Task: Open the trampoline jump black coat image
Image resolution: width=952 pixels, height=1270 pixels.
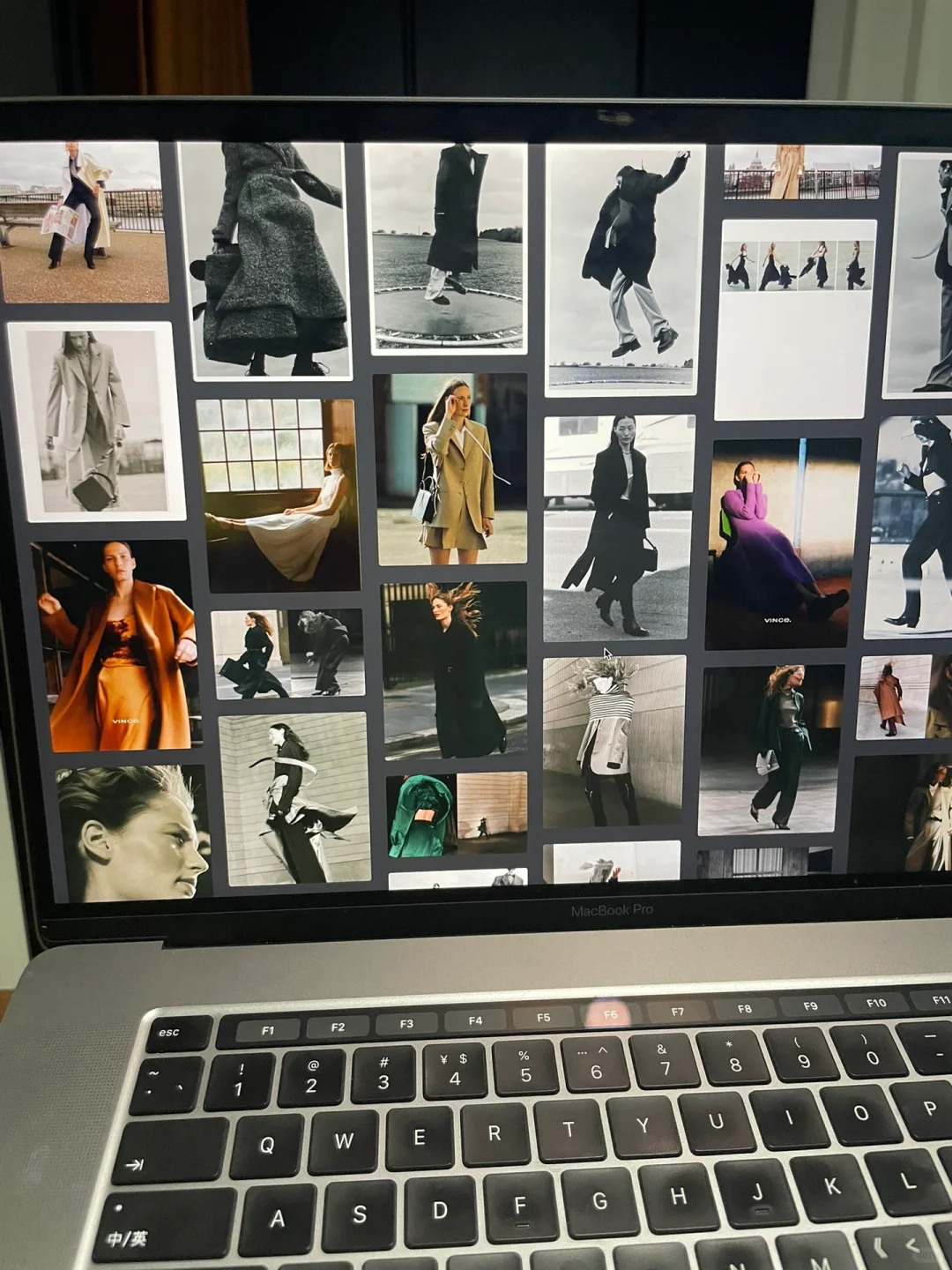Action: (447, 249)
